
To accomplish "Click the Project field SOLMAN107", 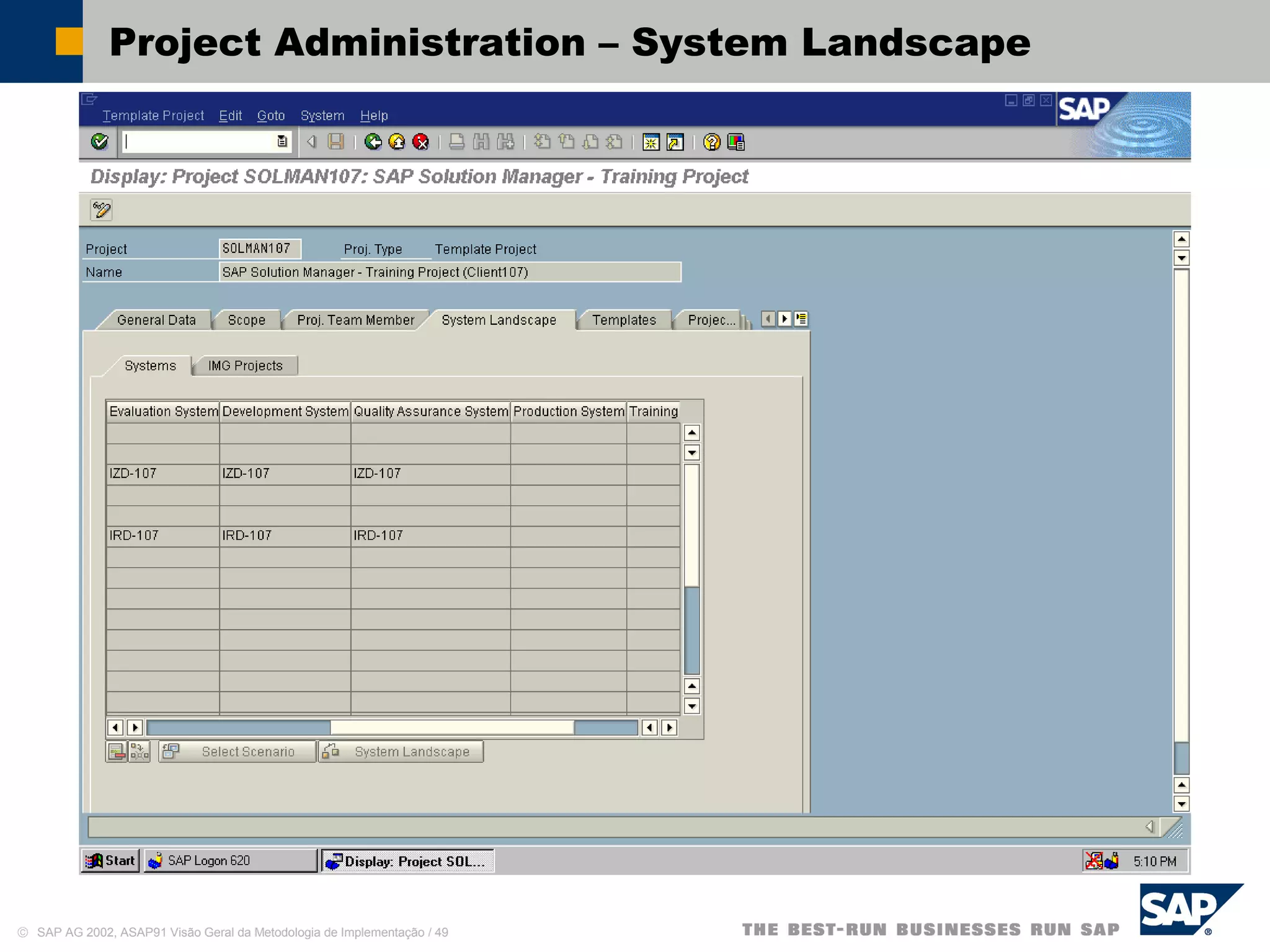I will coord(260,249).
